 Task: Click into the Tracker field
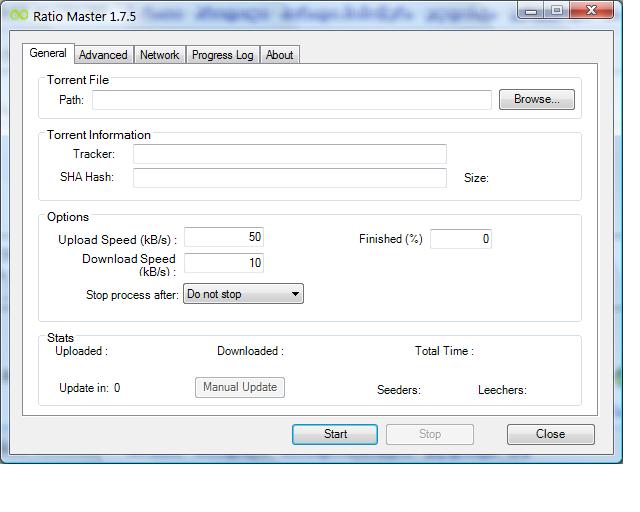click(290, 154)
